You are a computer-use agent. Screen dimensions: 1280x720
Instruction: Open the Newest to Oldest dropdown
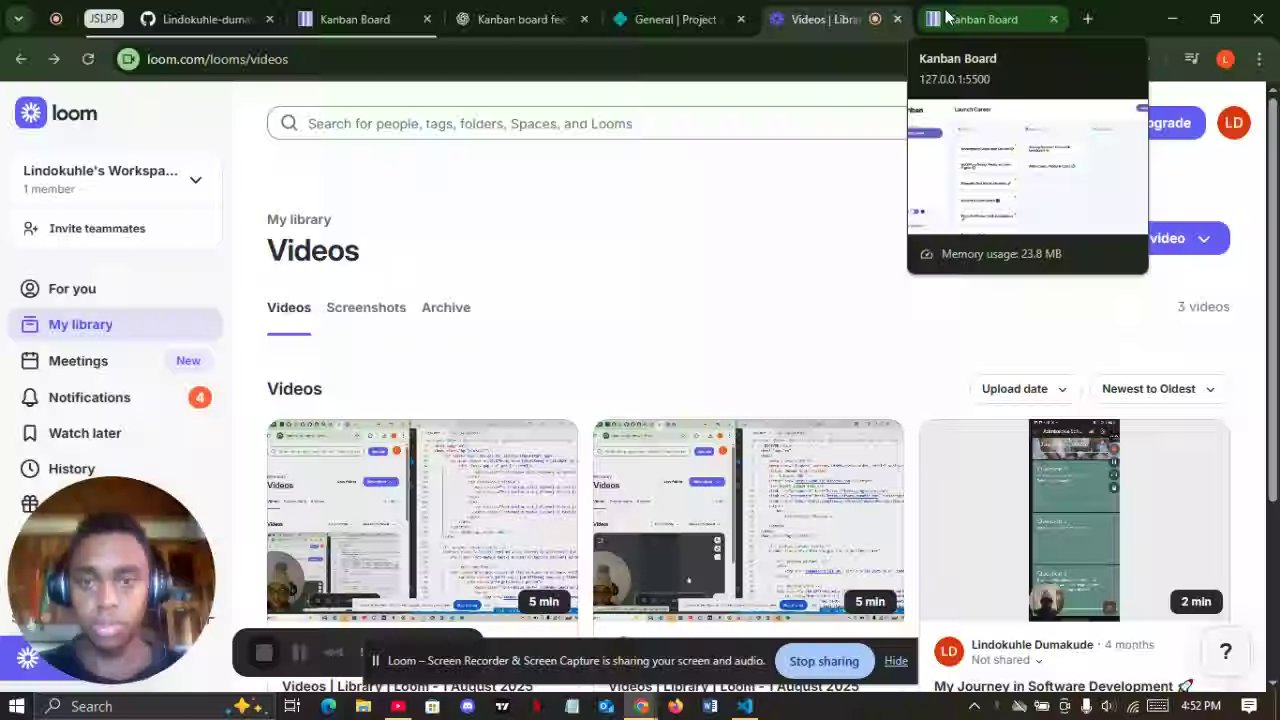tap(1158, 389)
